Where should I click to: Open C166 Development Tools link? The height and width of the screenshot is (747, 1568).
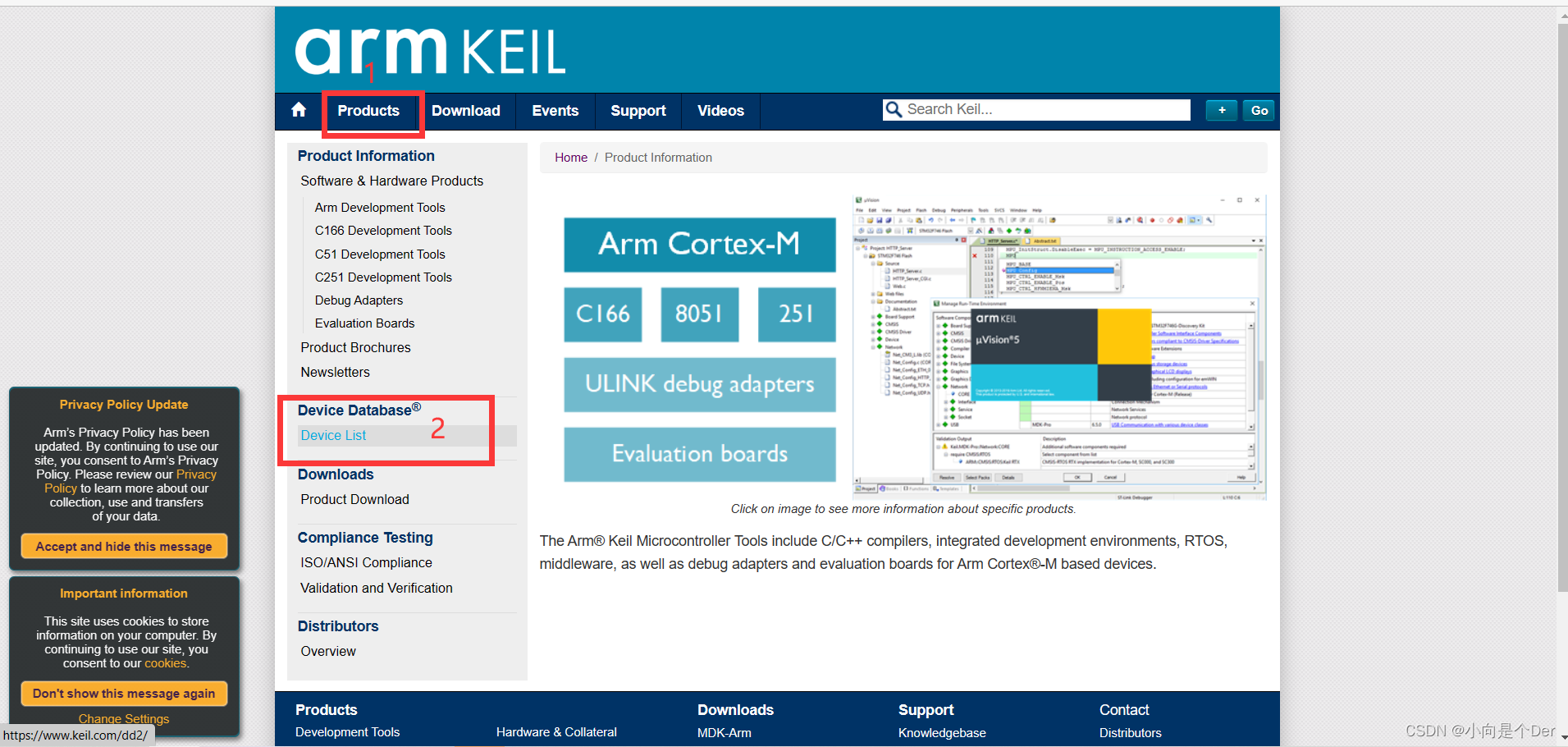[x=383, y=231]
